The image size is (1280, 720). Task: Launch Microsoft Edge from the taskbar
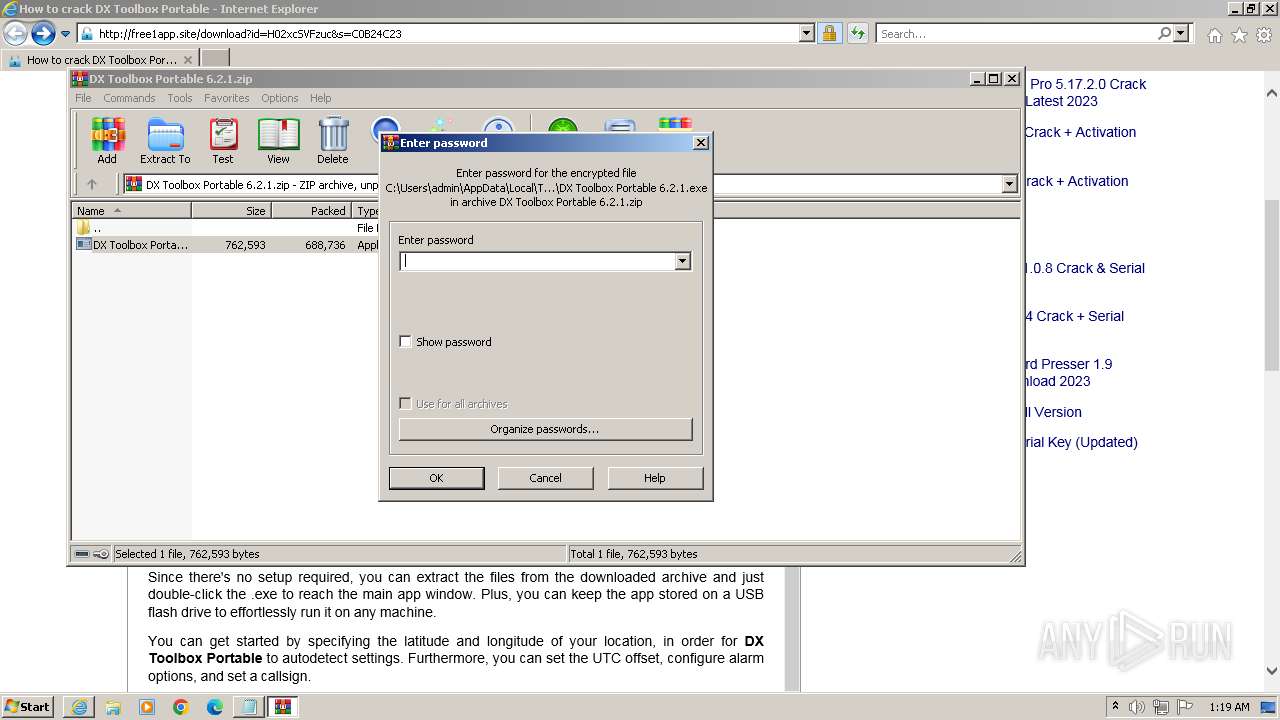pyautogui.click(x=215, y=707)
